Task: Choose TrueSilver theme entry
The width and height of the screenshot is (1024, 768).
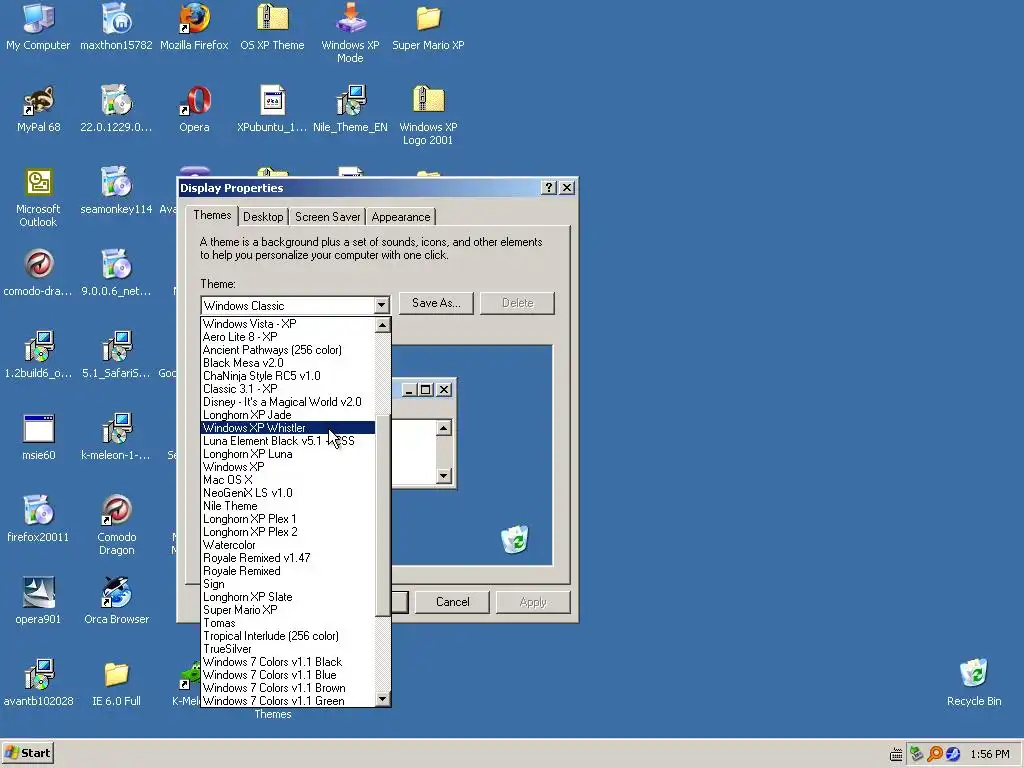Action: pyautogui.click(x=288, y=649)
